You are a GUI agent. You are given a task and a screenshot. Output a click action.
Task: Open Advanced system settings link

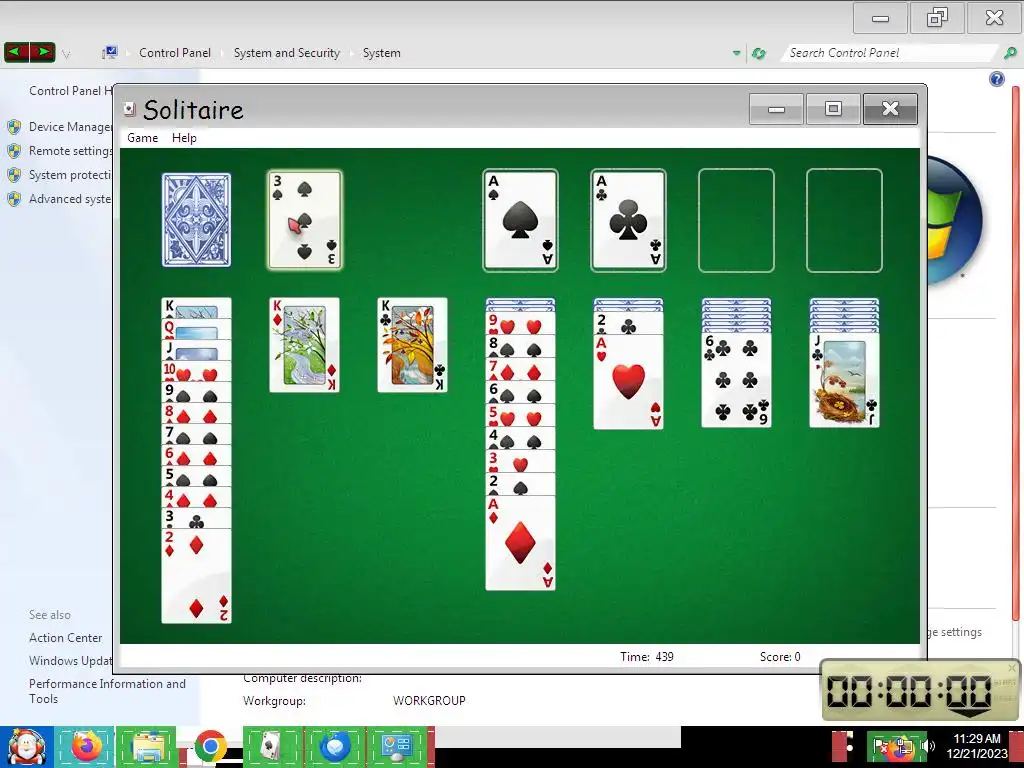[70, 199]
